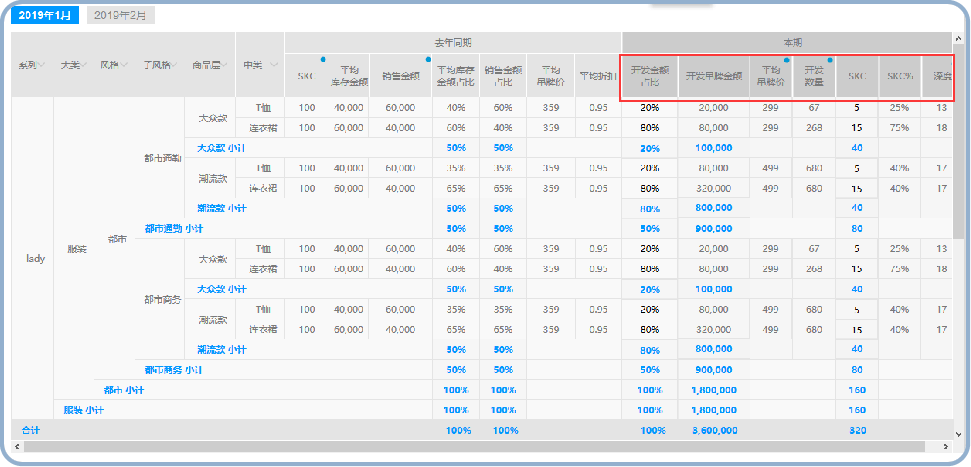Click the 都市通勤 sub-style cell
The width and height of the screenshot is (971, 467).
(x=163, y=158)
